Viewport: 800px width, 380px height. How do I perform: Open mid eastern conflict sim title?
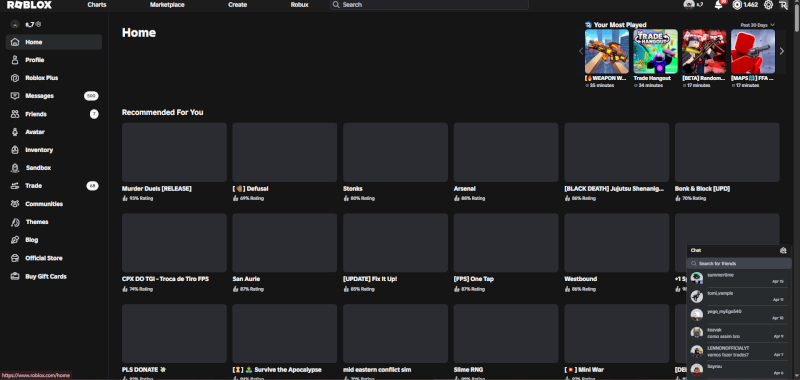click(377, 370)
